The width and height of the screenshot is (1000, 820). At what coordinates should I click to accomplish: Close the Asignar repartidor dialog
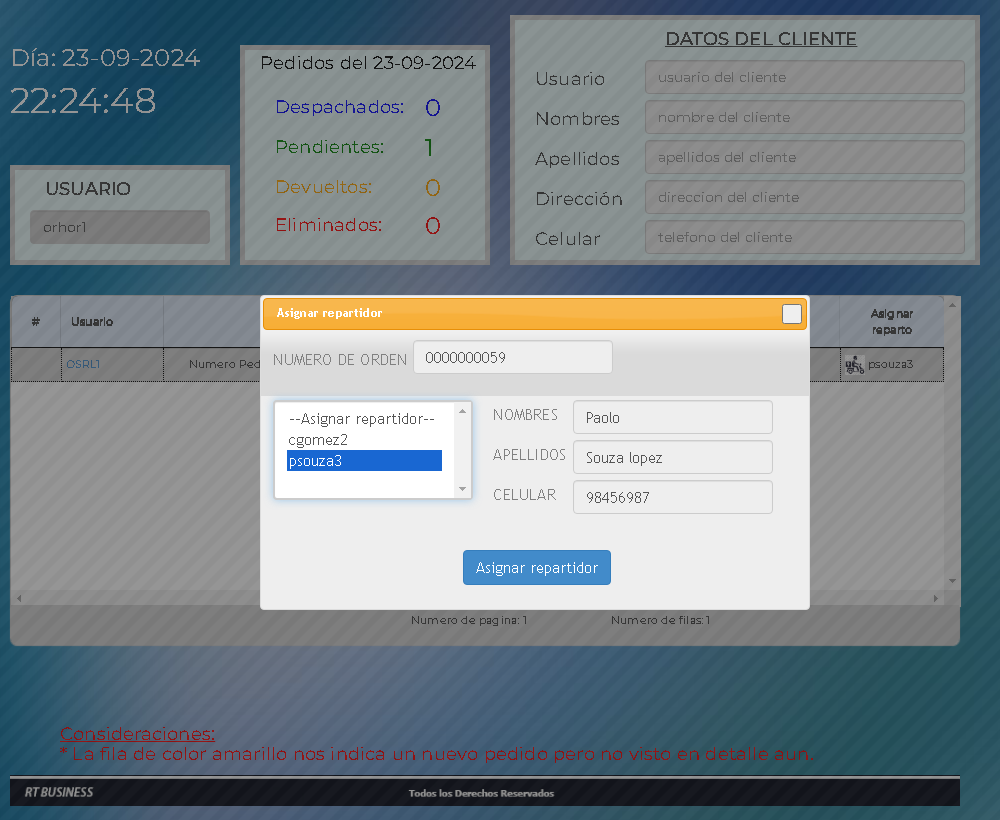pyautogui.click(x=791, y=314)
